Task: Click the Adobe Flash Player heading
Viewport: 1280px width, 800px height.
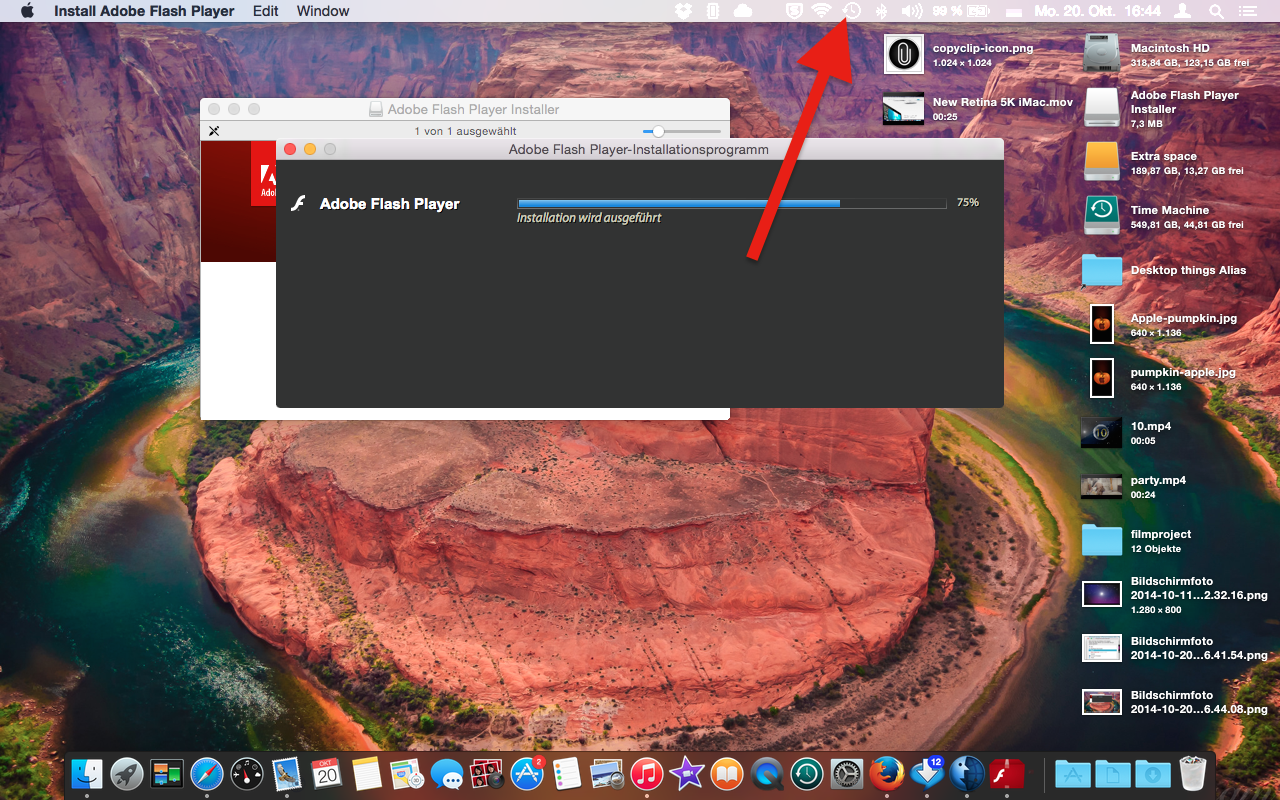Action: click(390, 204)
